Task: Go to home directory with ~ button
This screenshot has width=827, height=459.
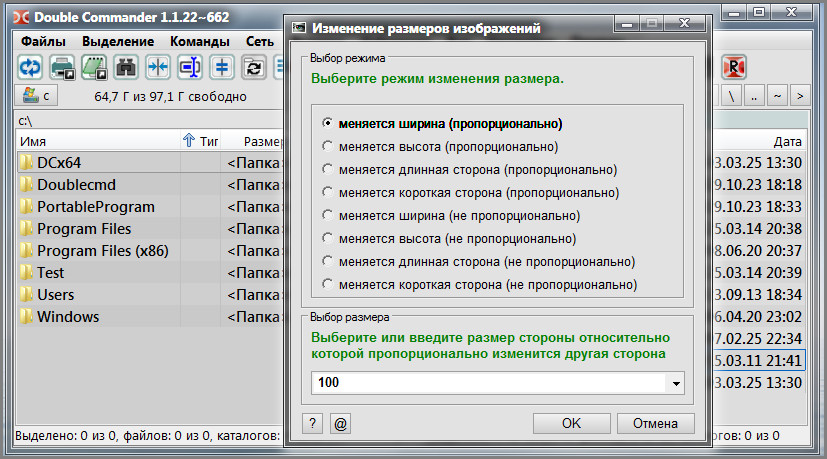Action: (777, 96)
